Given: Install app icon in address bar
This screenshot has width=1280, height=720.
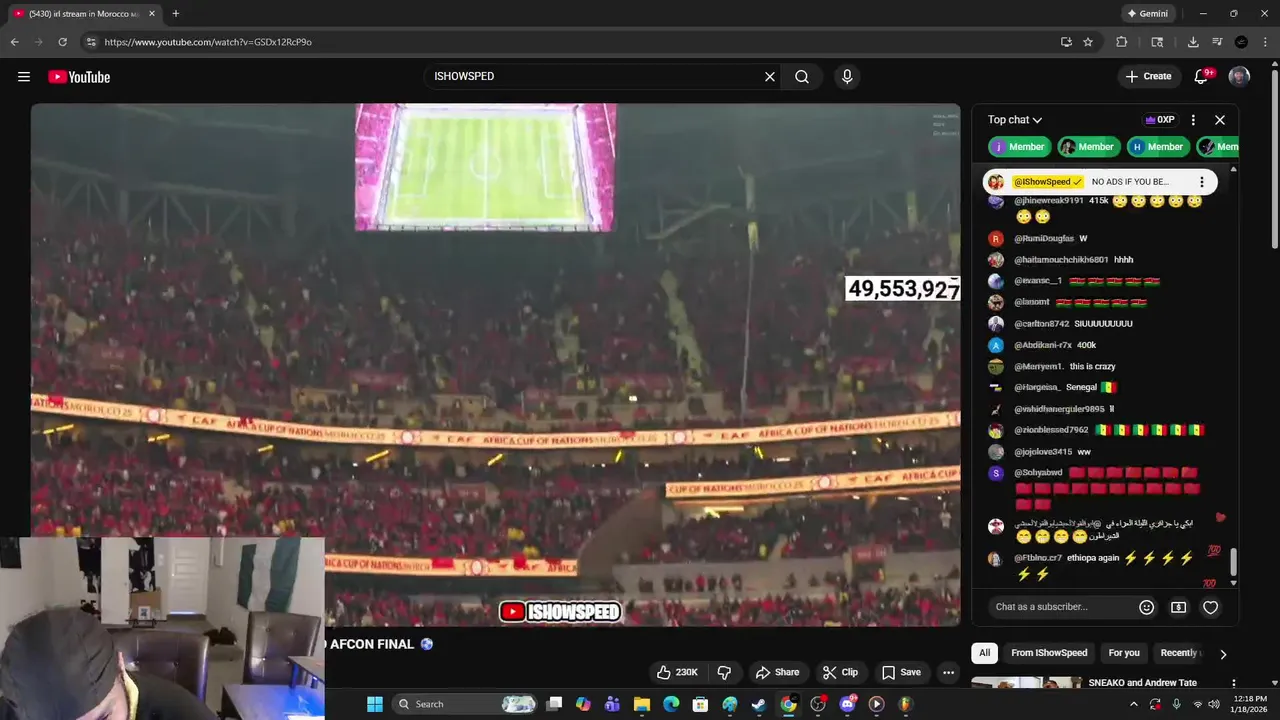Looking at the screenshot, I should [1066, 42].
